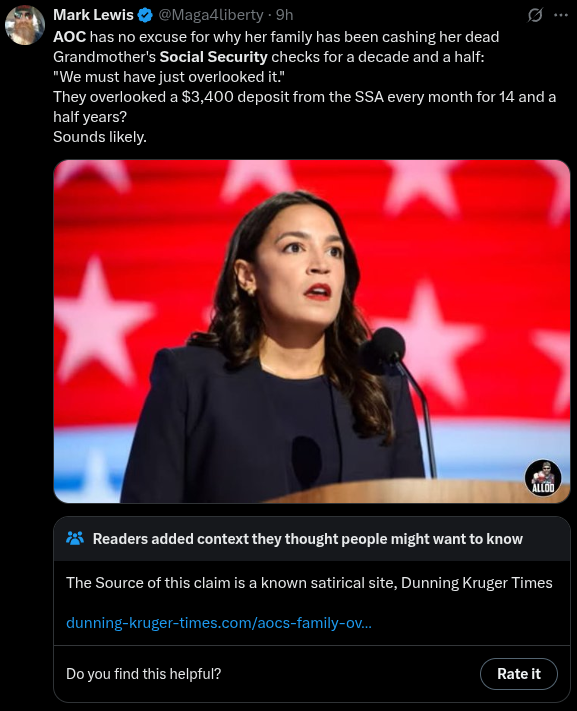Viewport: 577px width, 711px height.
Task: Follow the dunning-kruger-times.com link
Action: tap(219, 623)
